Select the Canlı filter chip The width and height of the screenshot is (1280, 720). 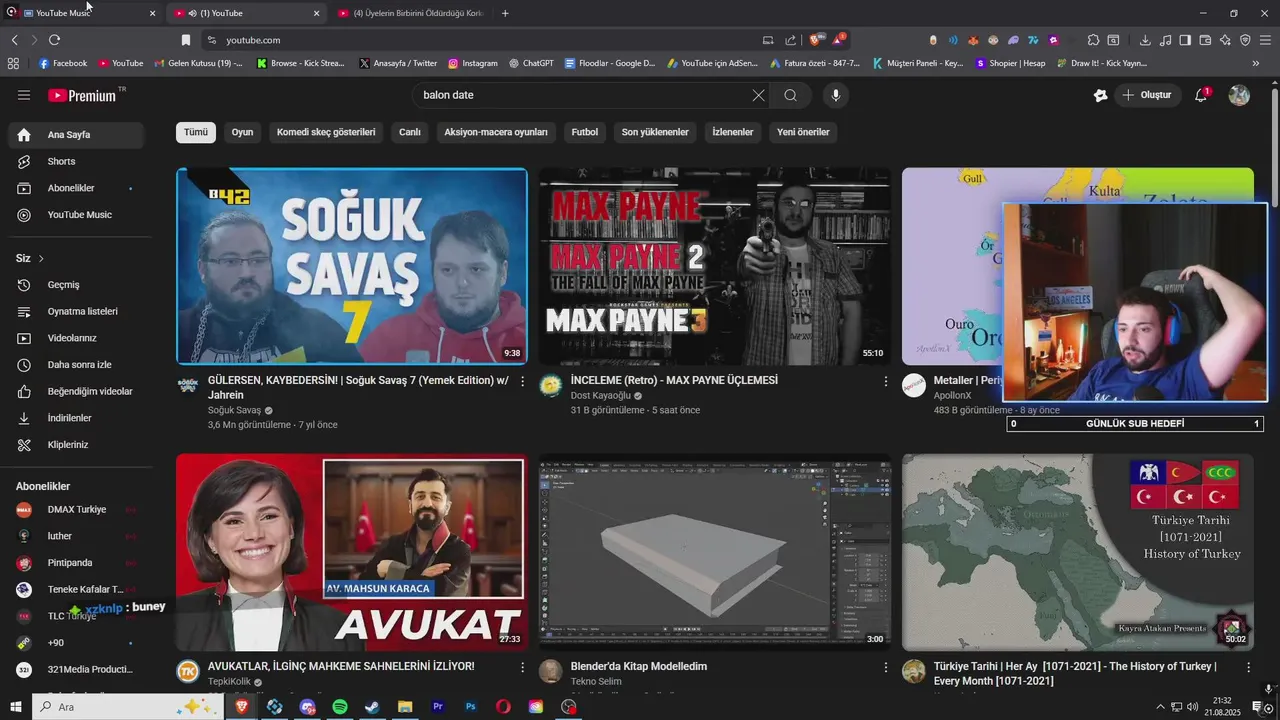(x=410, y=132)
